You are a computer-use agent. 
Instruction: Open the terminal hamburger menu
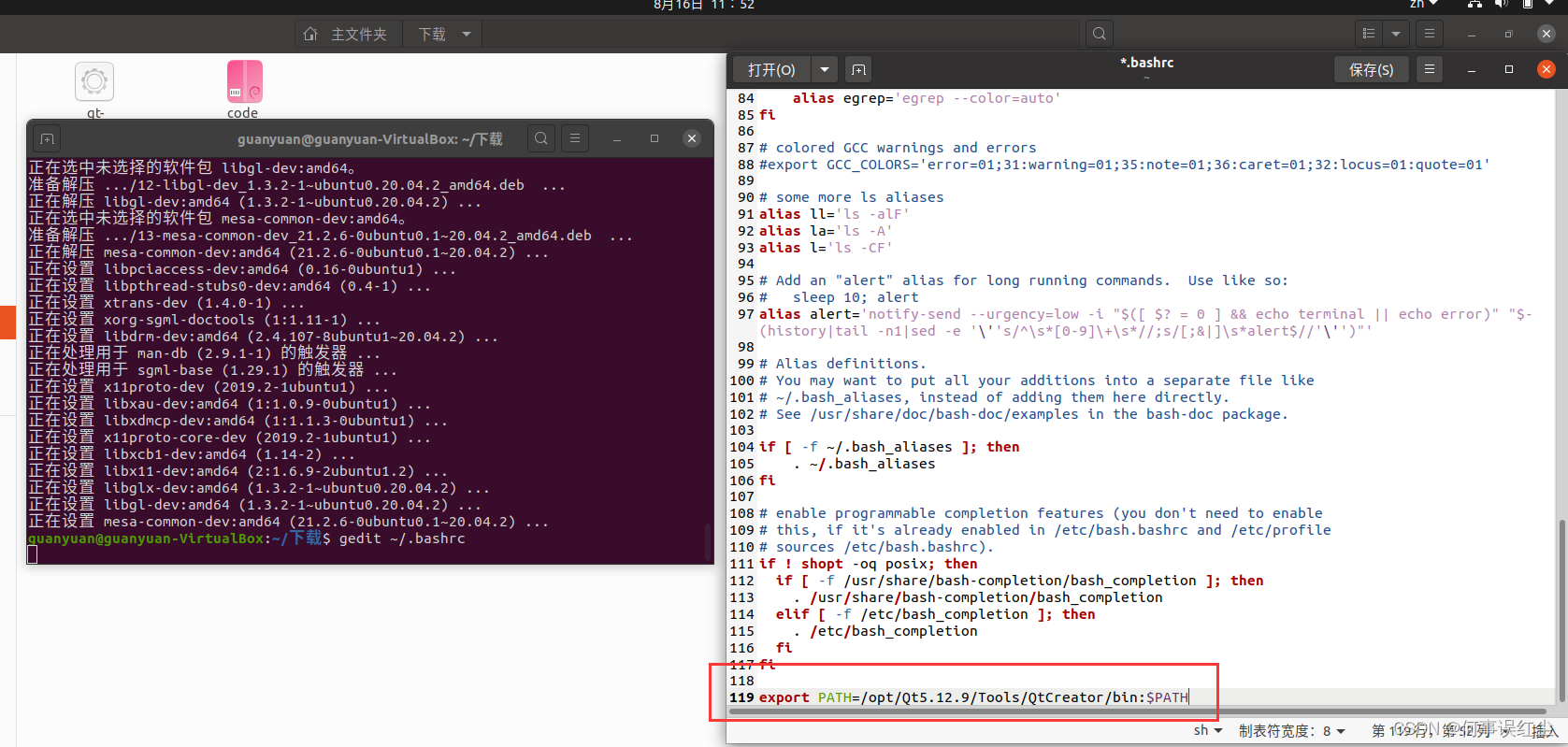click(575, 138)
